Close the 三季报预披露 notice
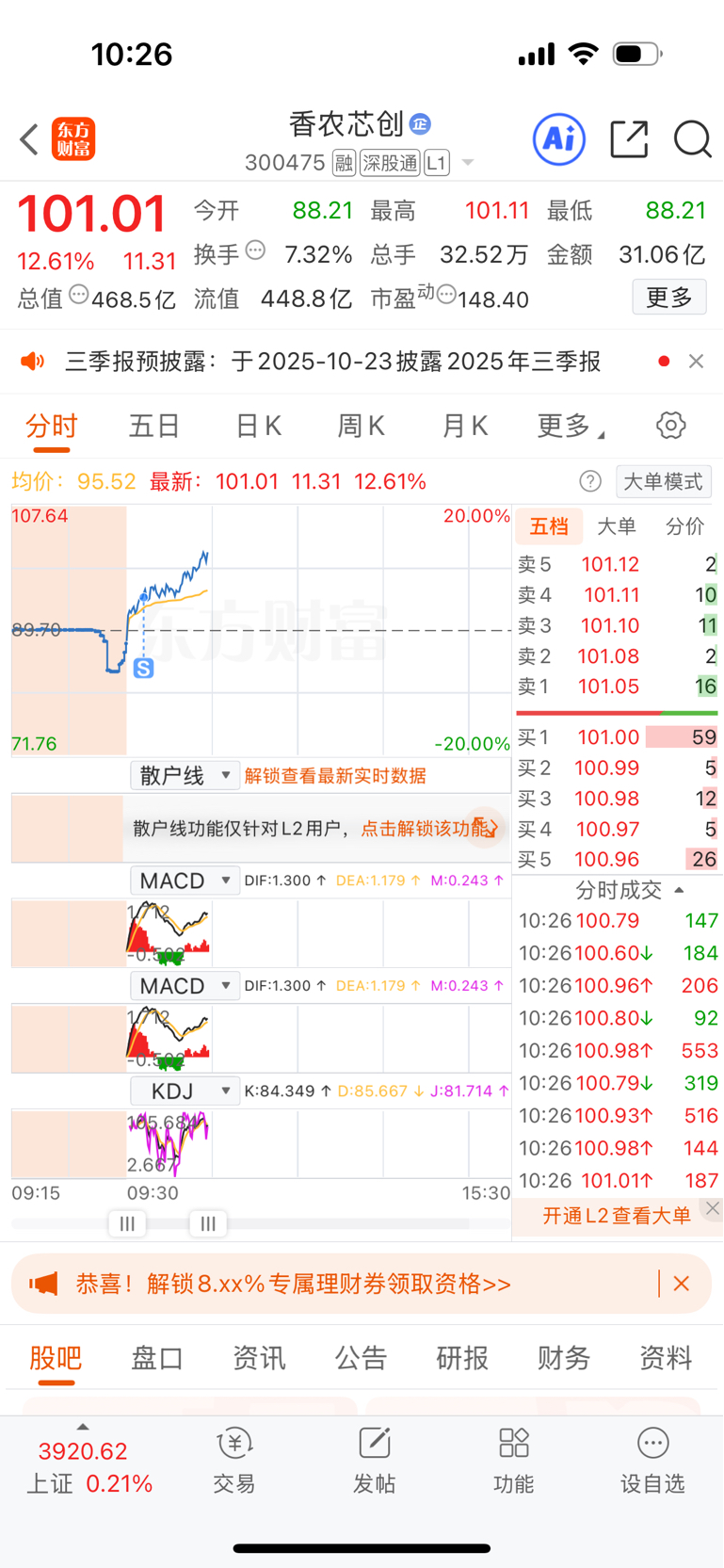 tap(696, 362)
